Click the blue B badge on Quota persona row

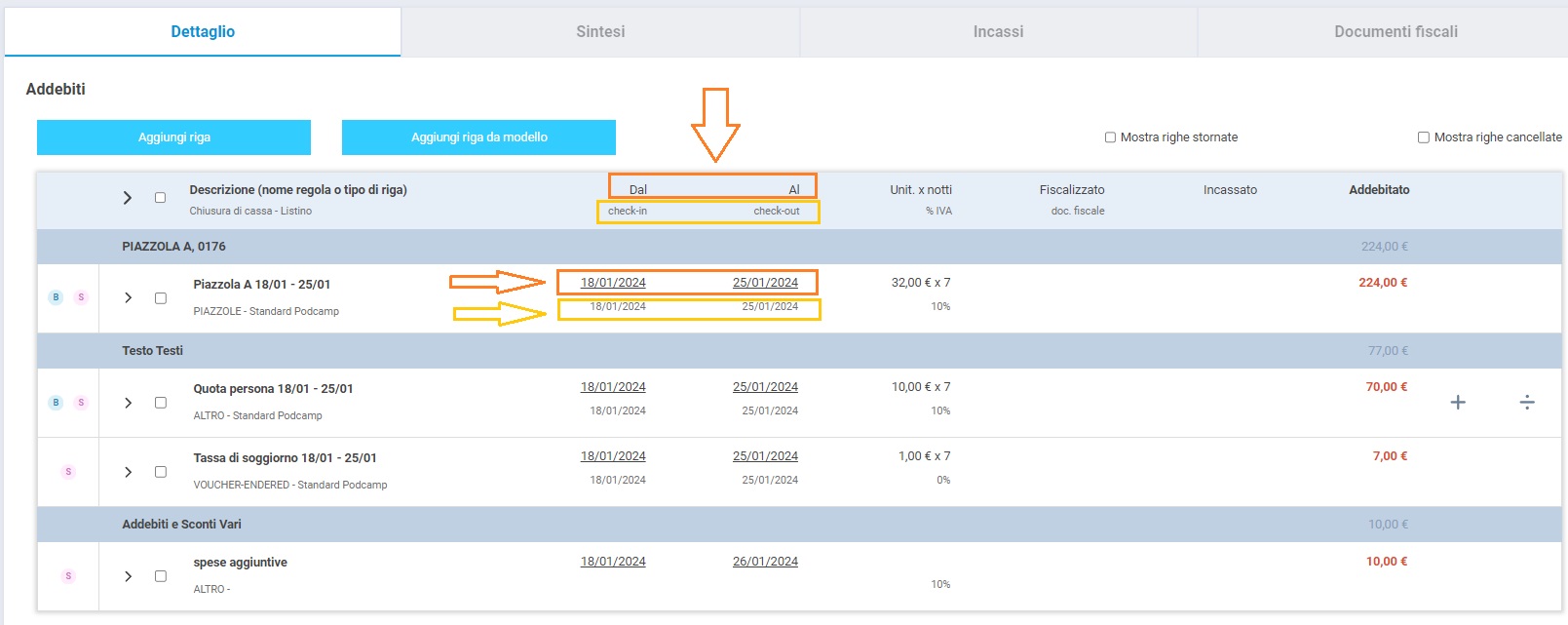tap(56, 403)
